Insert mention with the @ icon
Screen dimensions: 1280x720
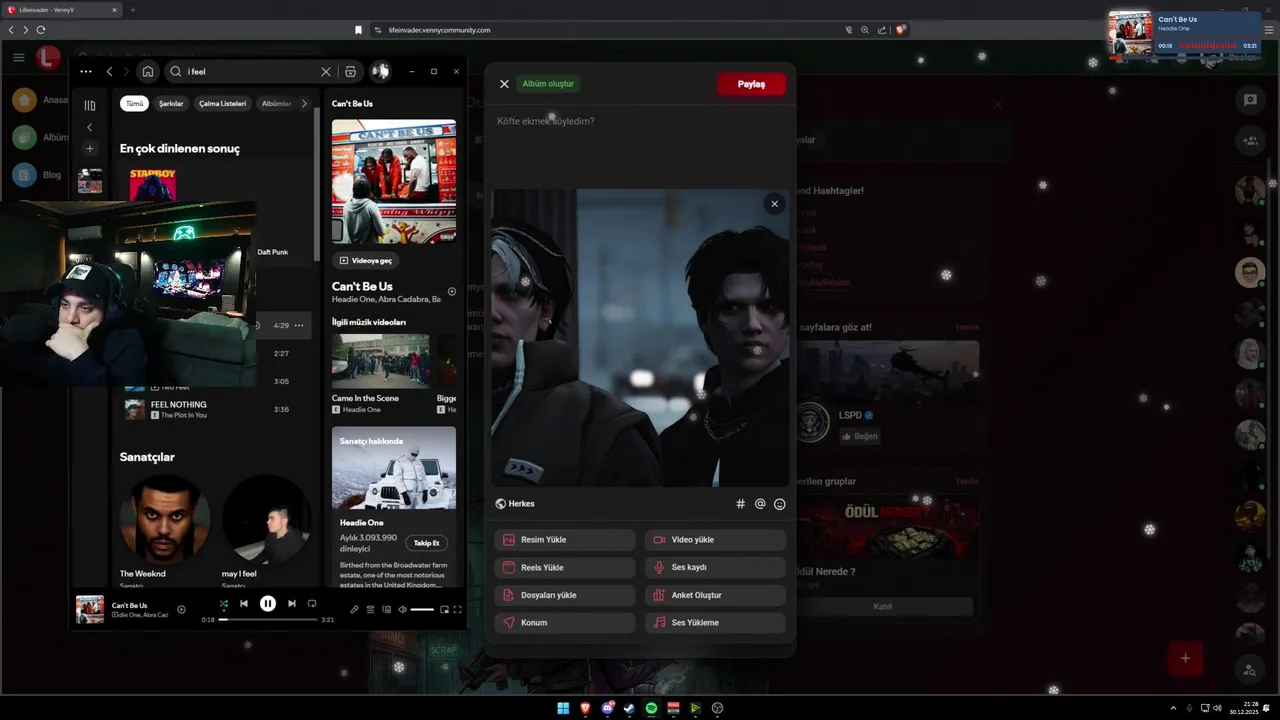click(760, 504)
